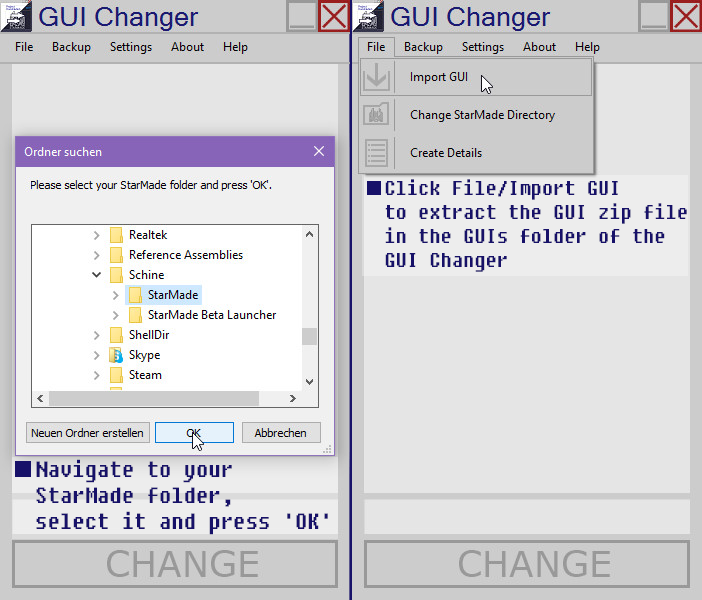Screen dimensions: 702x600
Task: Expand the StarMade folder node
Action: point(115,295)
